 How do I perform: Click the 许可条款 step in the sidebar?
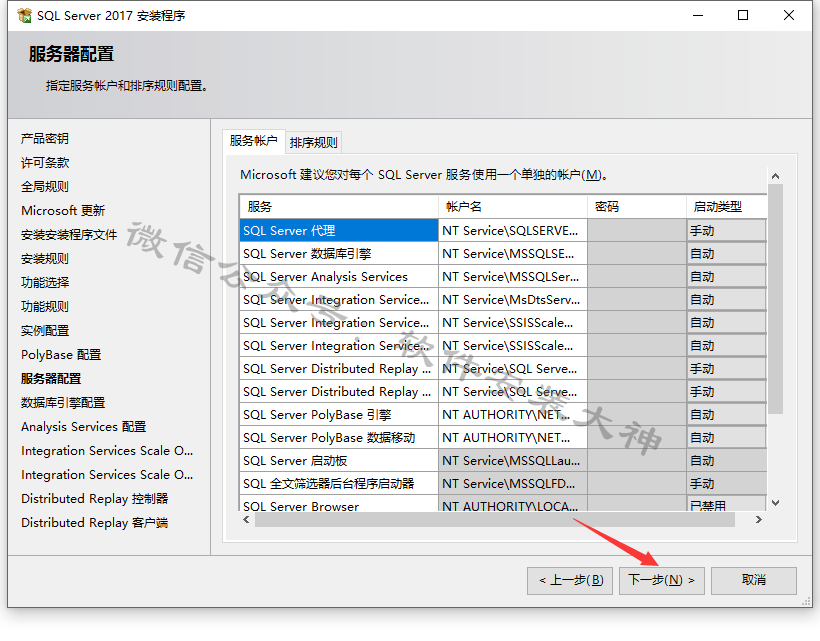click(x=45, y=163)
